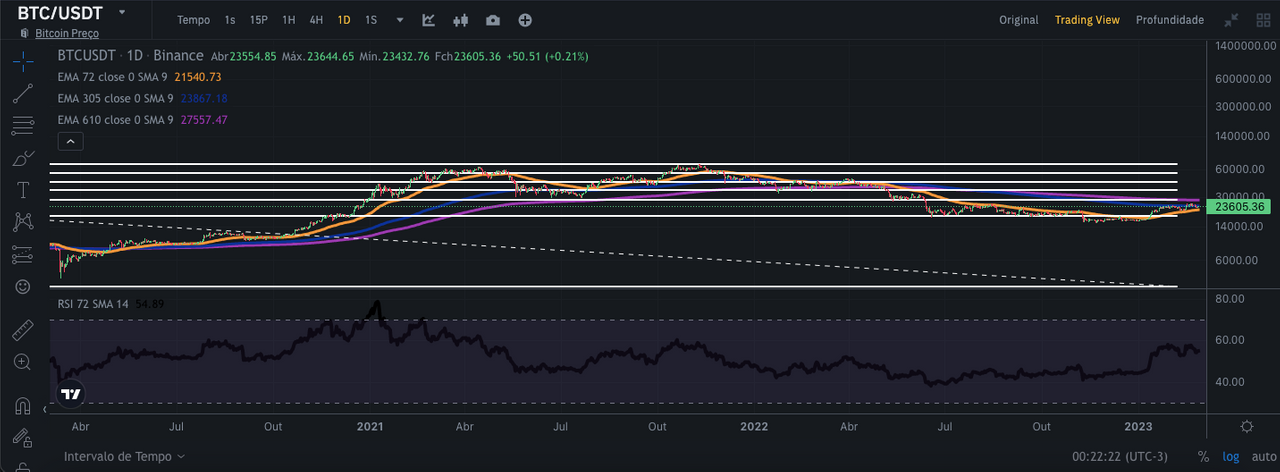Click the EMA 72 orange value 21540.73
The width and height of the screenshot is (1280, 472).
(198, 77)
